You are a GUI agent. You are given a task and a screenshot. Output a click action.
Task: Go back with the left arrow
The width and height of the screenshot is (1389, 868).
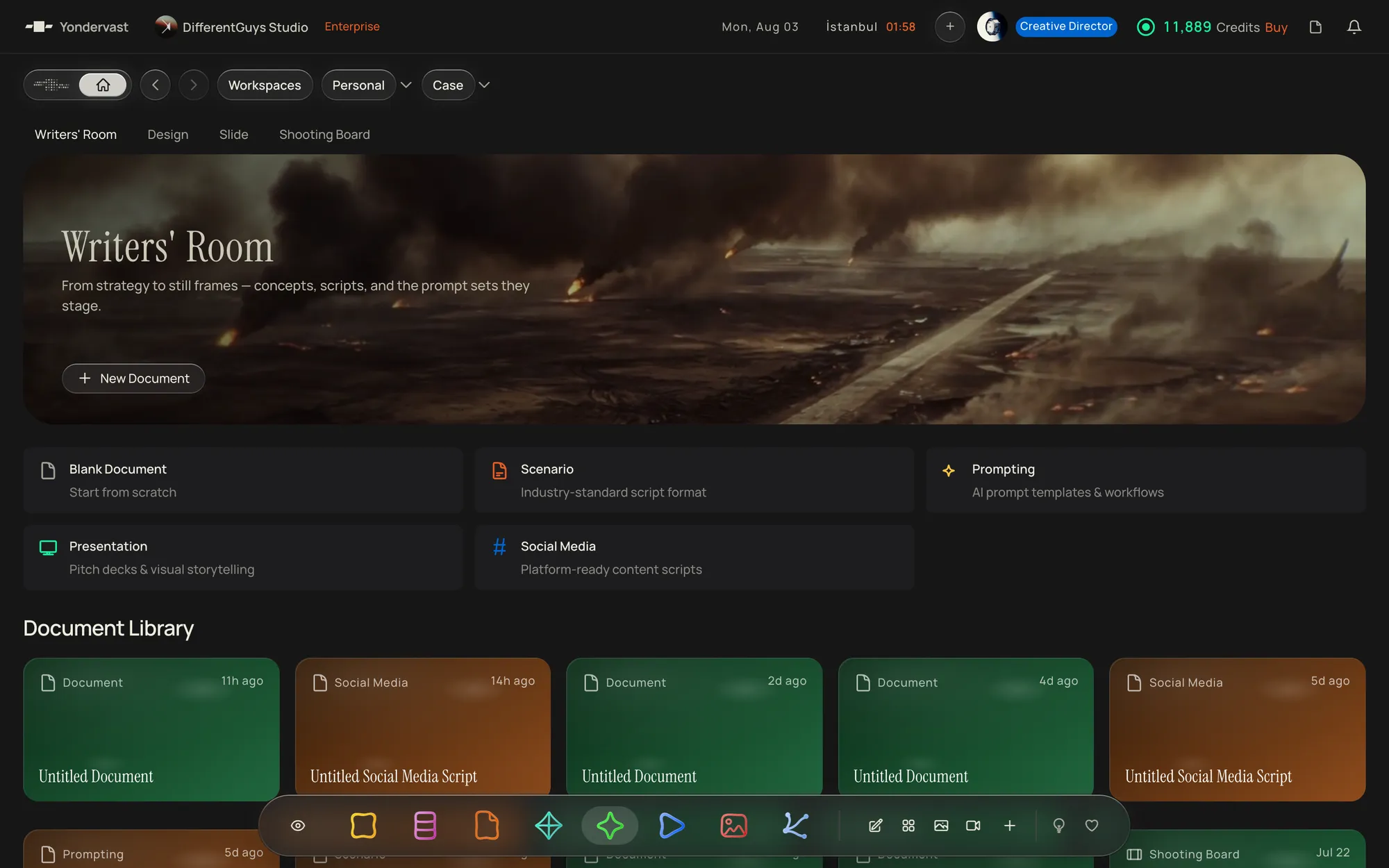point(155,85)
